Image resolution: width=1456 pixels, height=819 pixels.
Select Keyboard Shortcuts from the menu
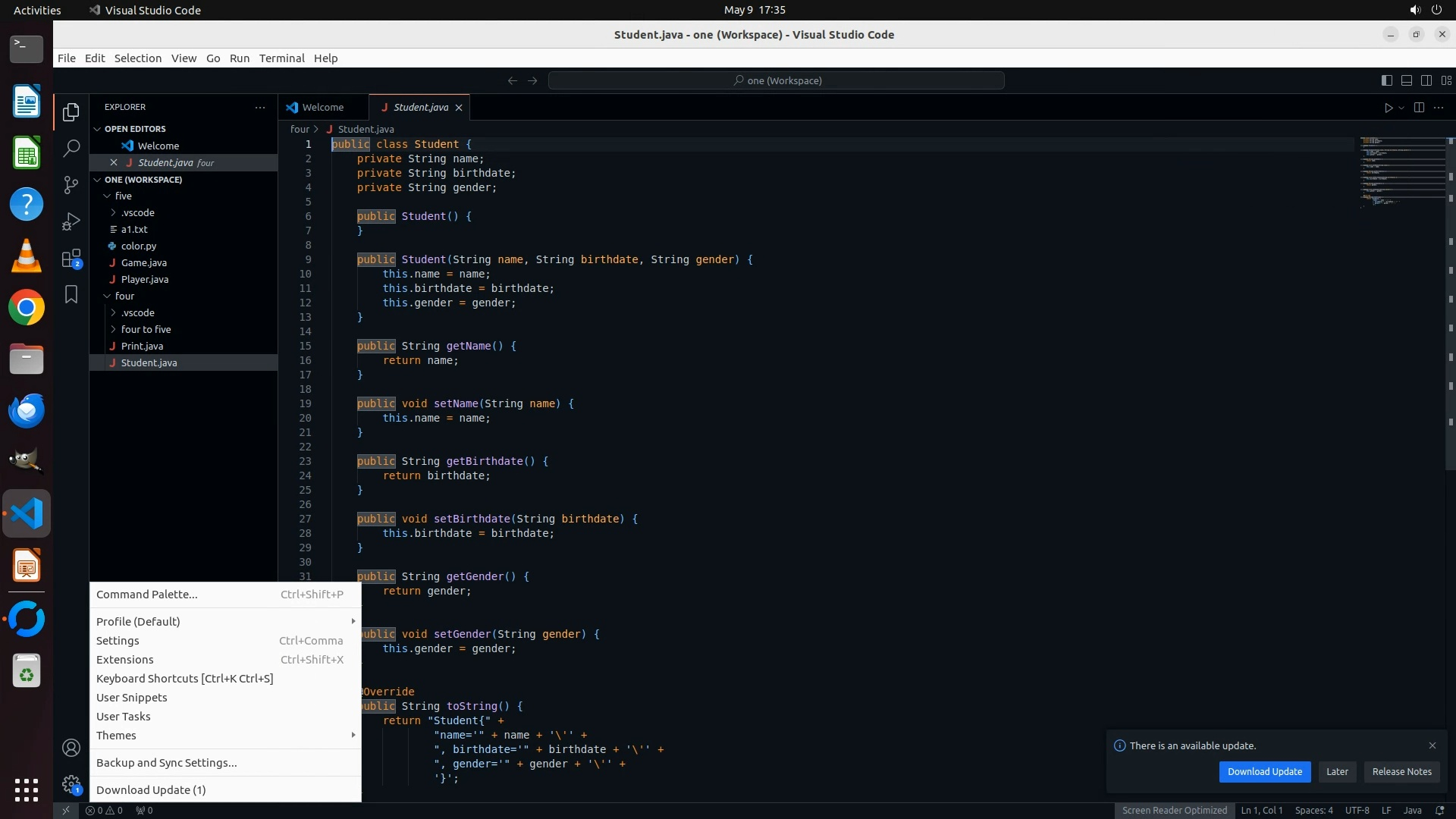click(x=184, y=679)
